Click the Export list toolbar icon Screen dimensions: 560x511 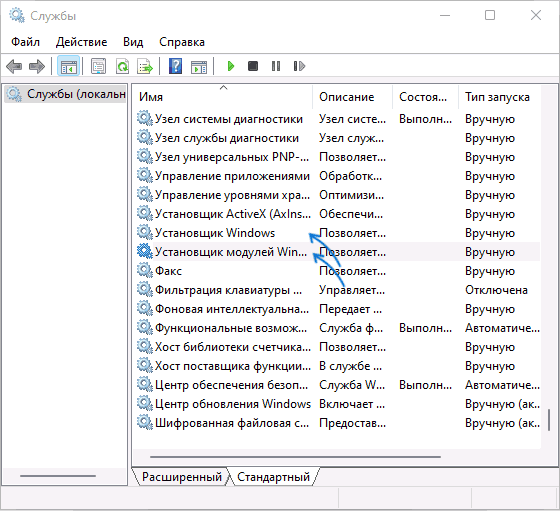click(x=145, y=66)
